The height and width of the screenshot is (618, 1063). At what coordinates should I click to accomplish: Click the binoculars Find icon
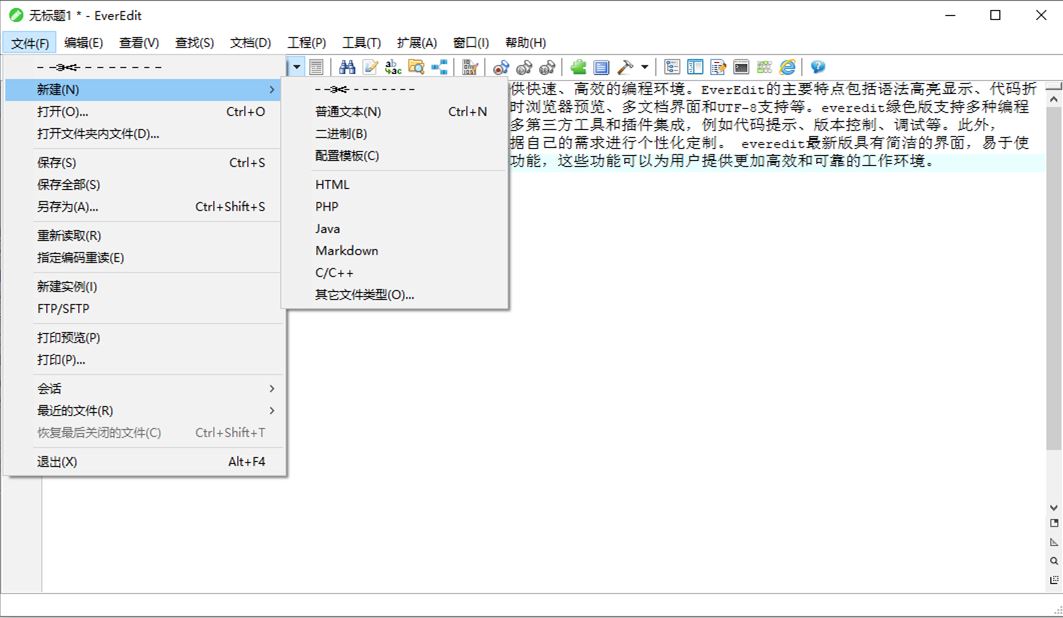[x=347, y=67]
